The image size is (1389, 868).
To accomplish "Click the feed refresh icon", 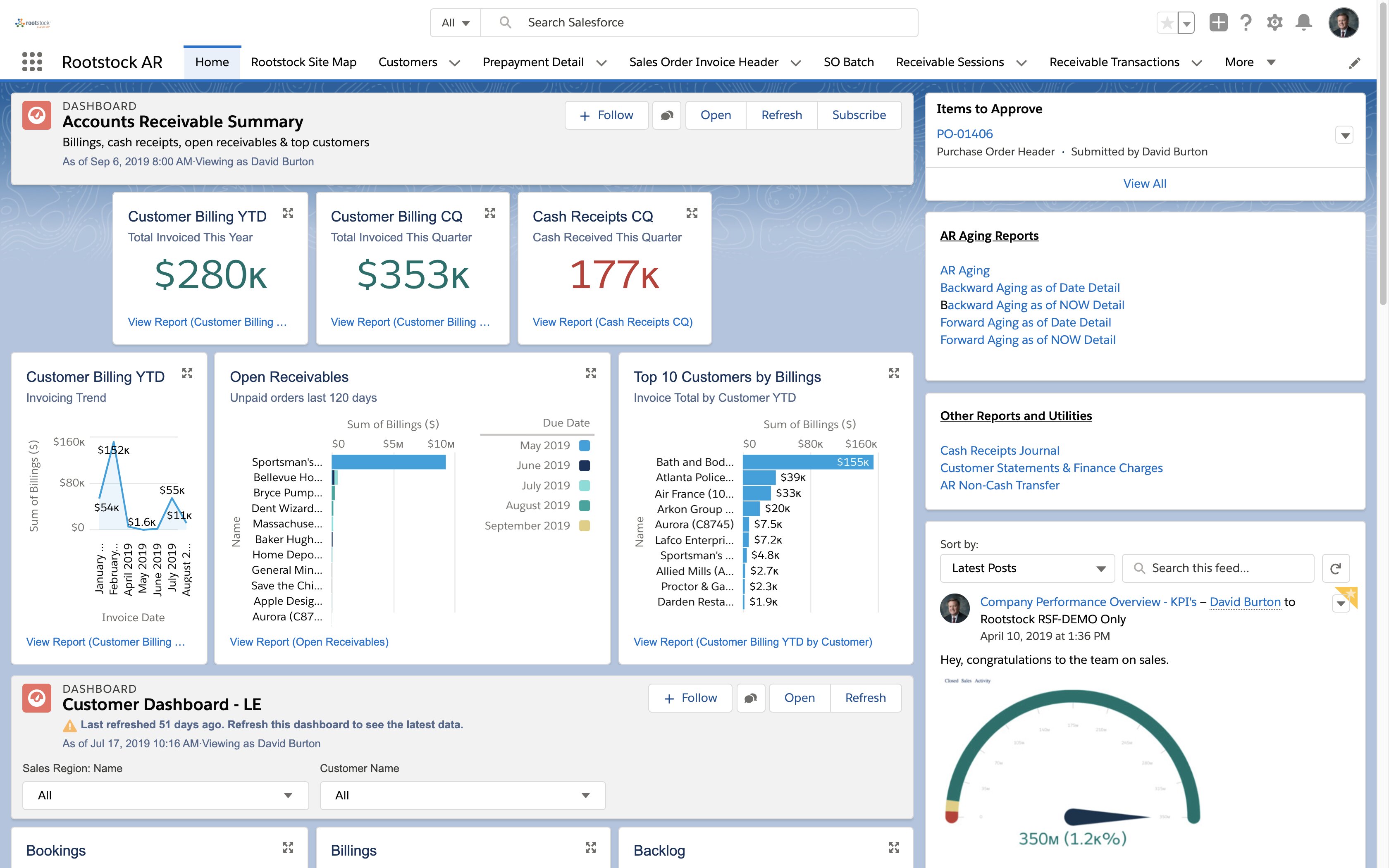I will point(1335,568).
